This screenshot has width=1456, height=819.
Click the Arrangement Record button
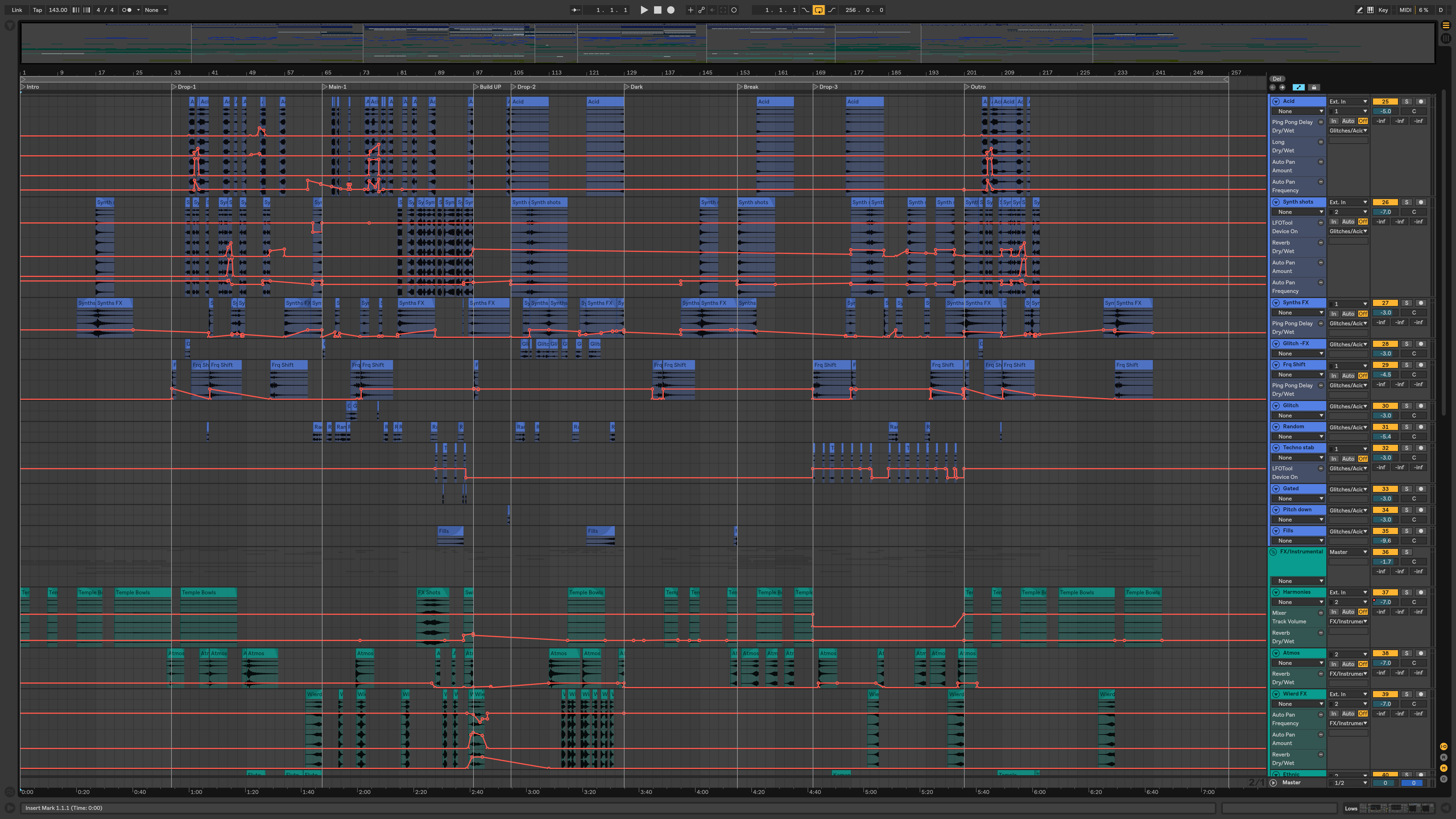[x=671, y=10]
